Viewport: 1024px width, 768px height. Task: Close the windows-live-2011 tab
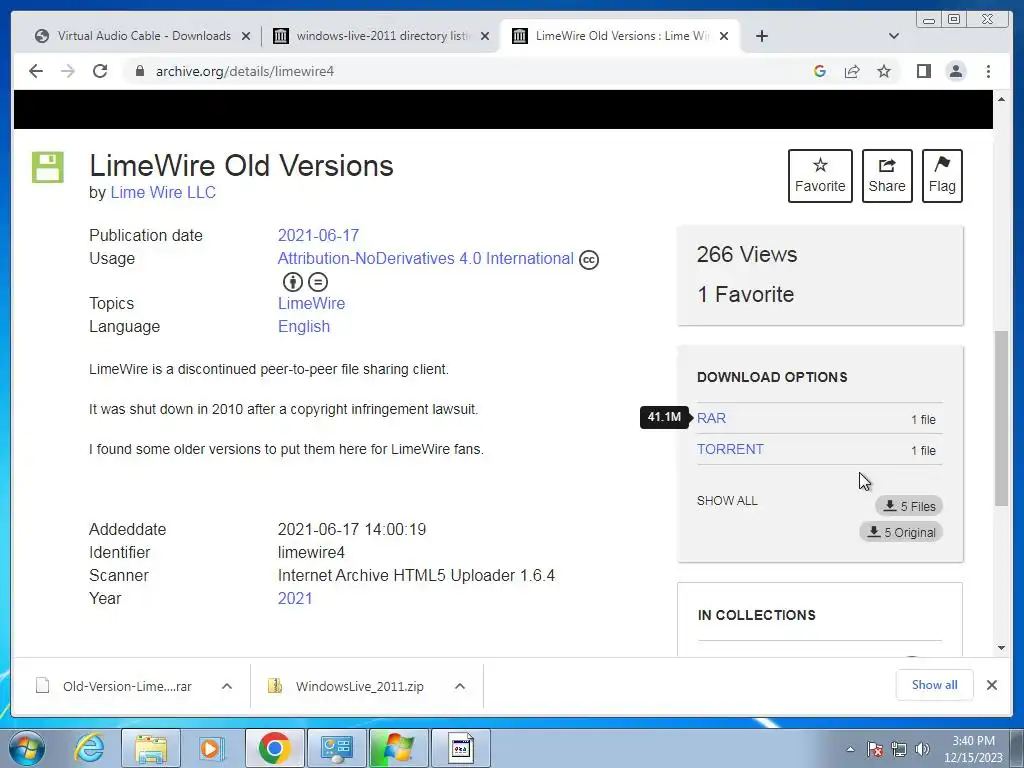point(485,36)
